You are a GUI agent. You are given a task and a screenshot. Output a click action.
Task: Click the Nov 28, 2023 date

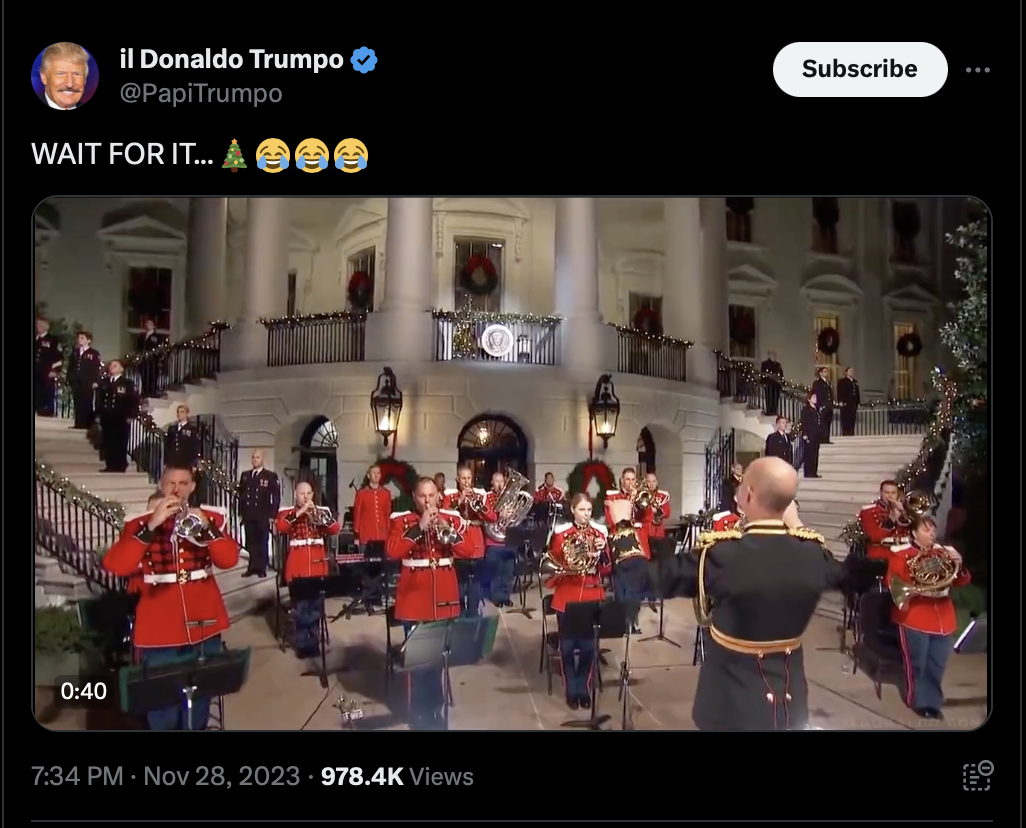point(221,776)
